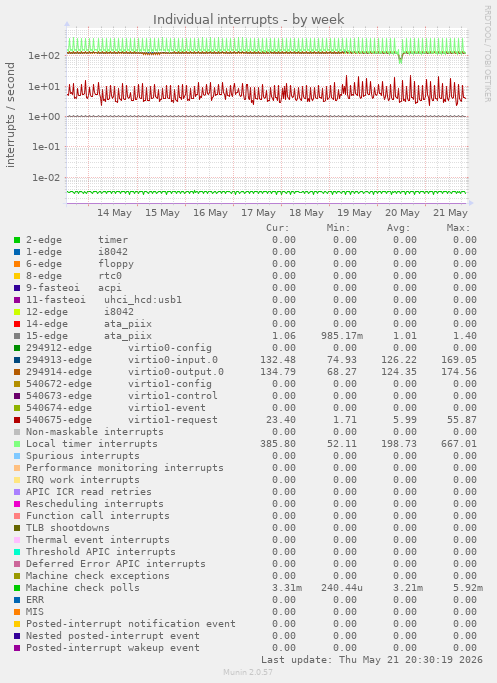Screen dimensions: 497x683
Task: Click the Machine check polls legend label
Action: pos(83,588)
